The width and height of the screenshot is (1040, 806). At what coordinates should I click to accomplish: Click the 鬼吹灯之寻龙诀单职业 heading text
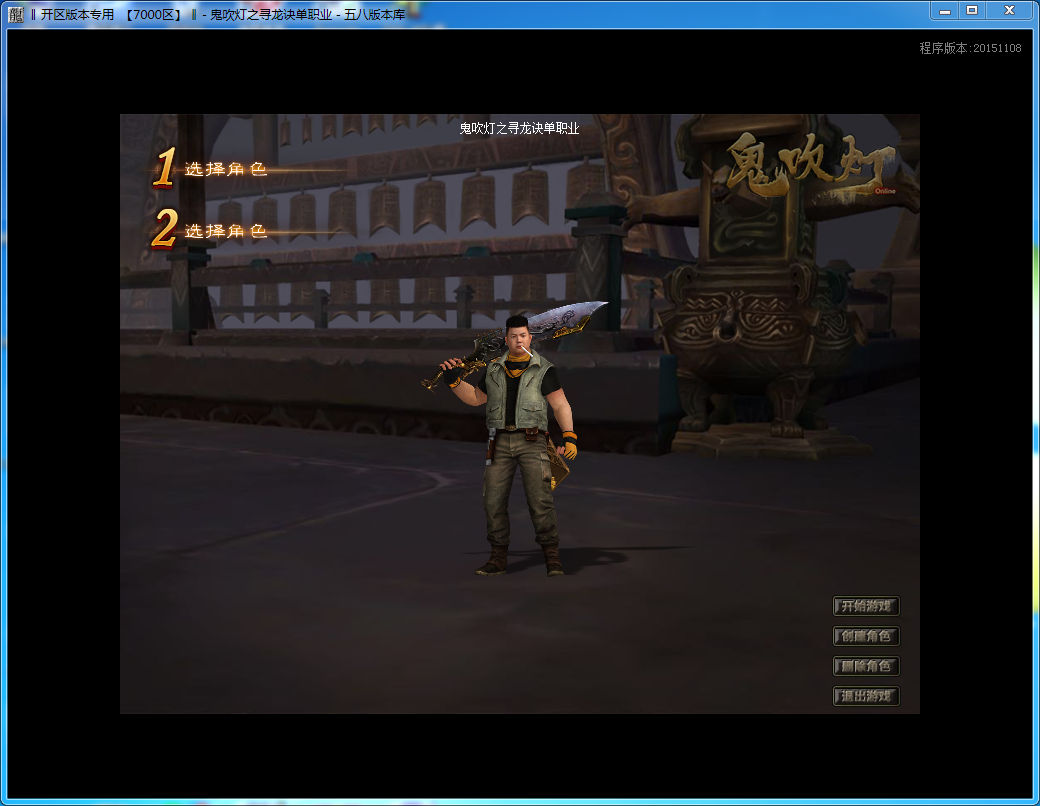[x=519, y=128]
